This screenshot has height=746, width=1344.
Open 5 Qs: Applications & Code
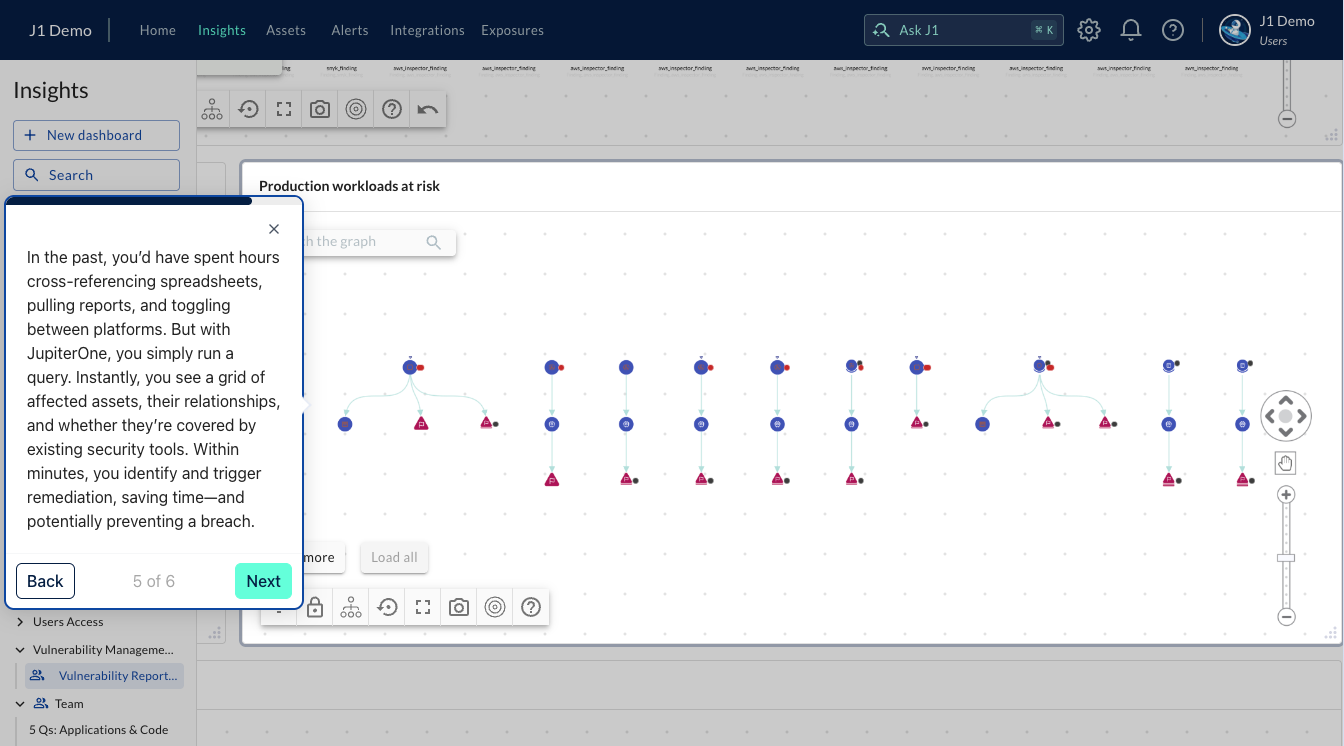[x=98, y=730]
